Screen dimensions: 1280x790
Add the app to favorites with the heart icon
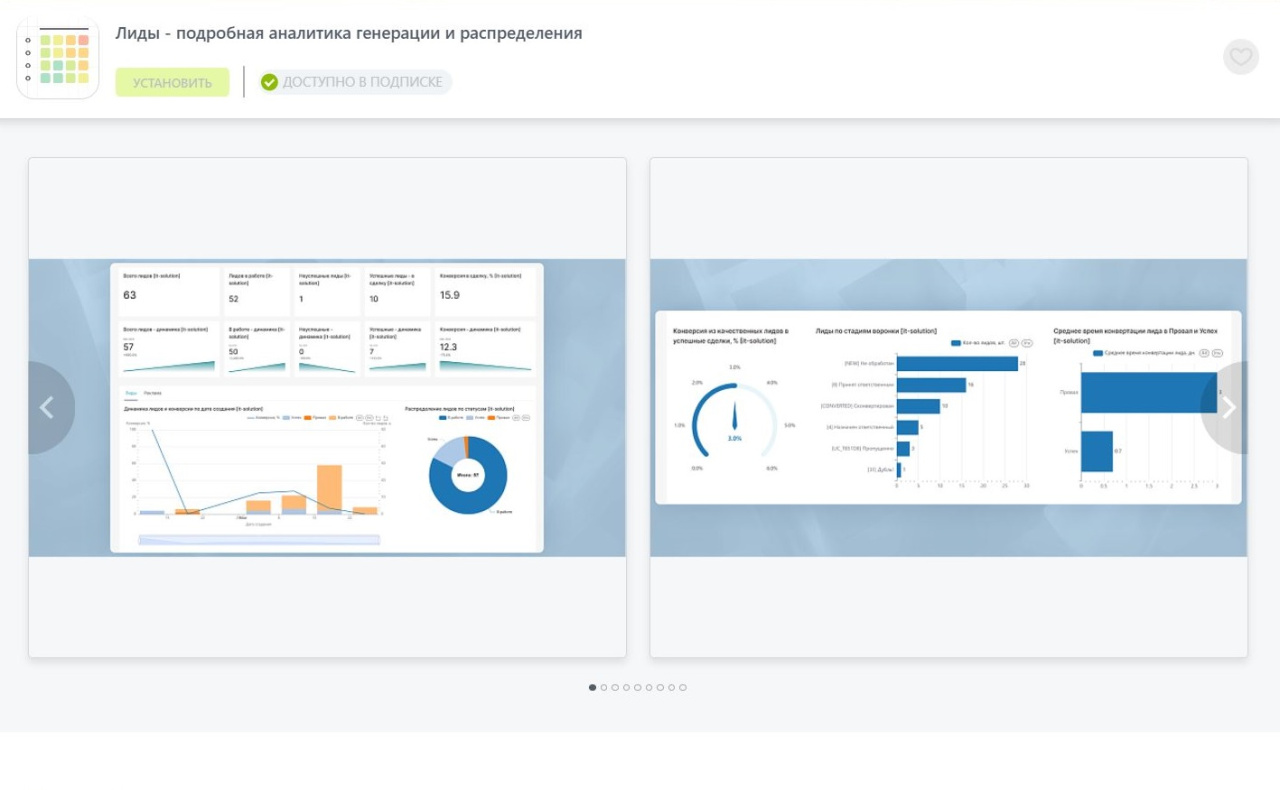coord(1240,57)
